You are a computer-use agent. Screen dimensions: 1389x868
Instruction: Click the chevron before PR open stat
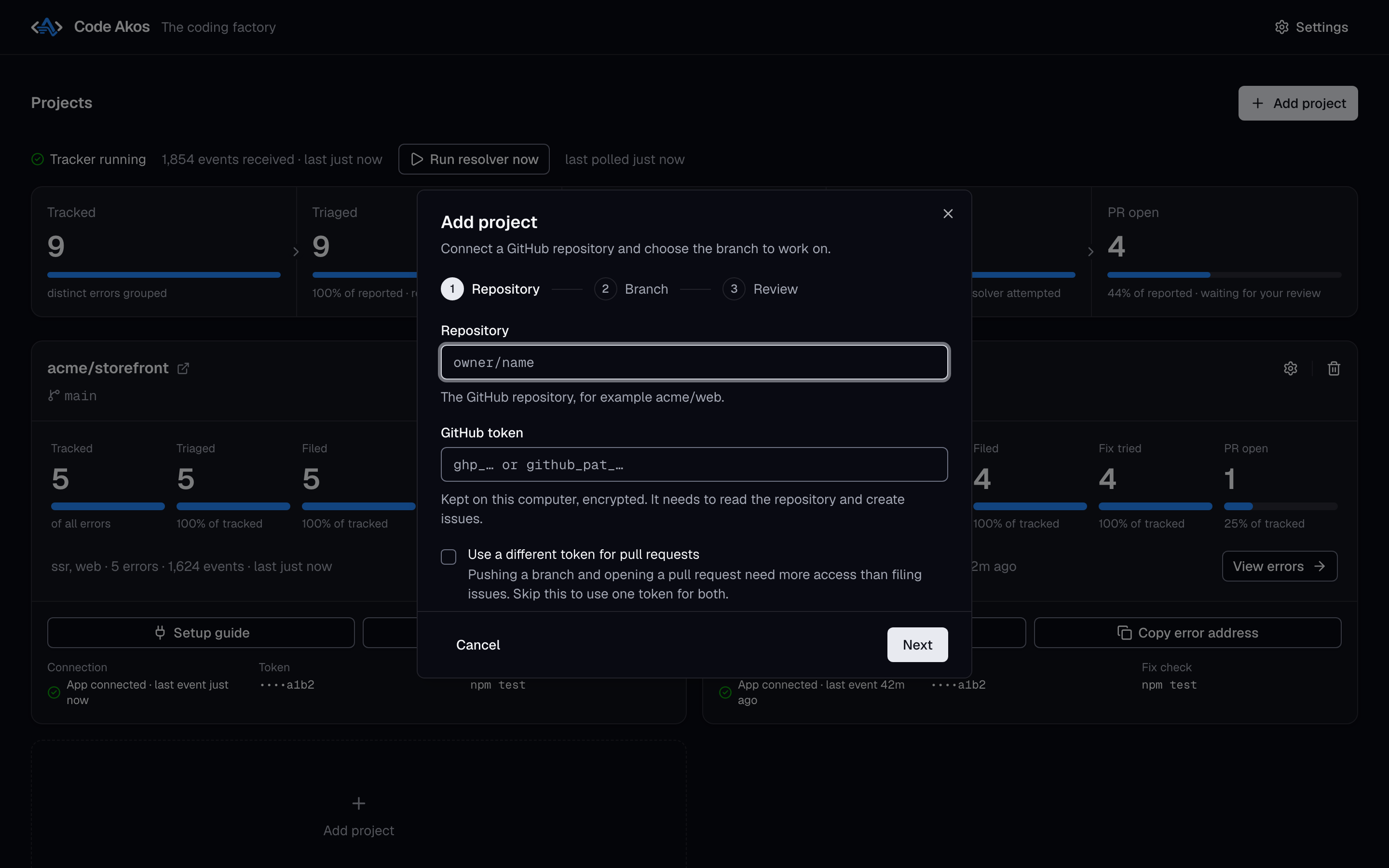tap(1090, 251)
